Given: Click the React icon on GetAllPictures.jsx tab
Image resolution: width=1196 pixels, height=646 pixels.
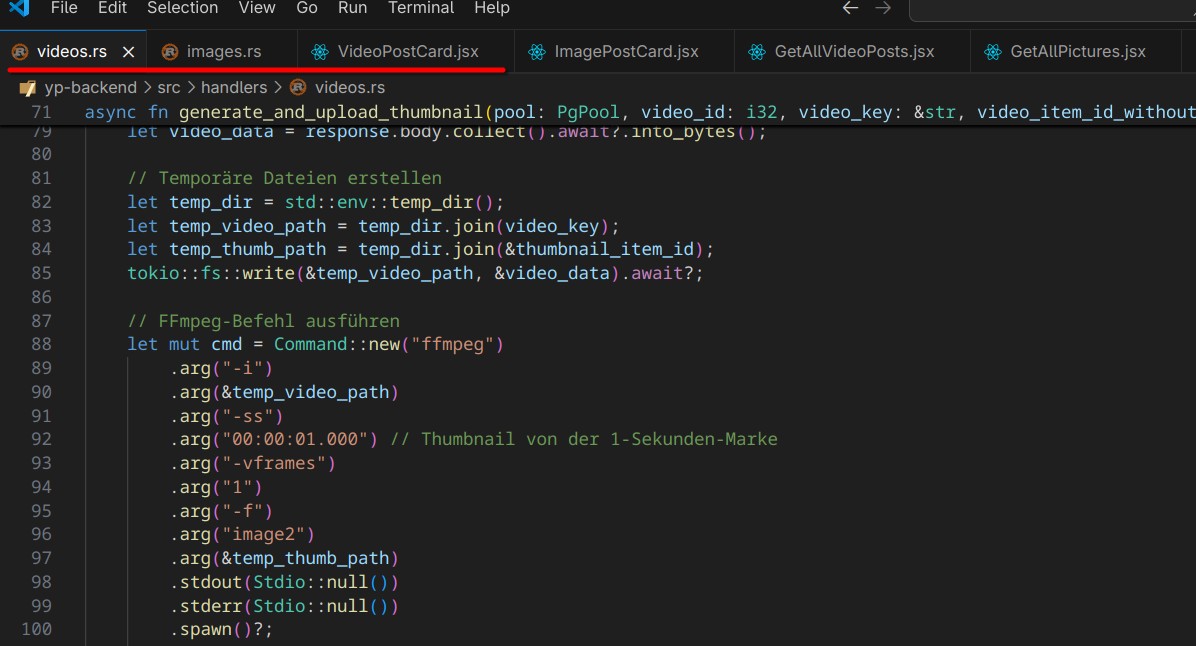Looking at the screenshot, I should pos(993,52).
